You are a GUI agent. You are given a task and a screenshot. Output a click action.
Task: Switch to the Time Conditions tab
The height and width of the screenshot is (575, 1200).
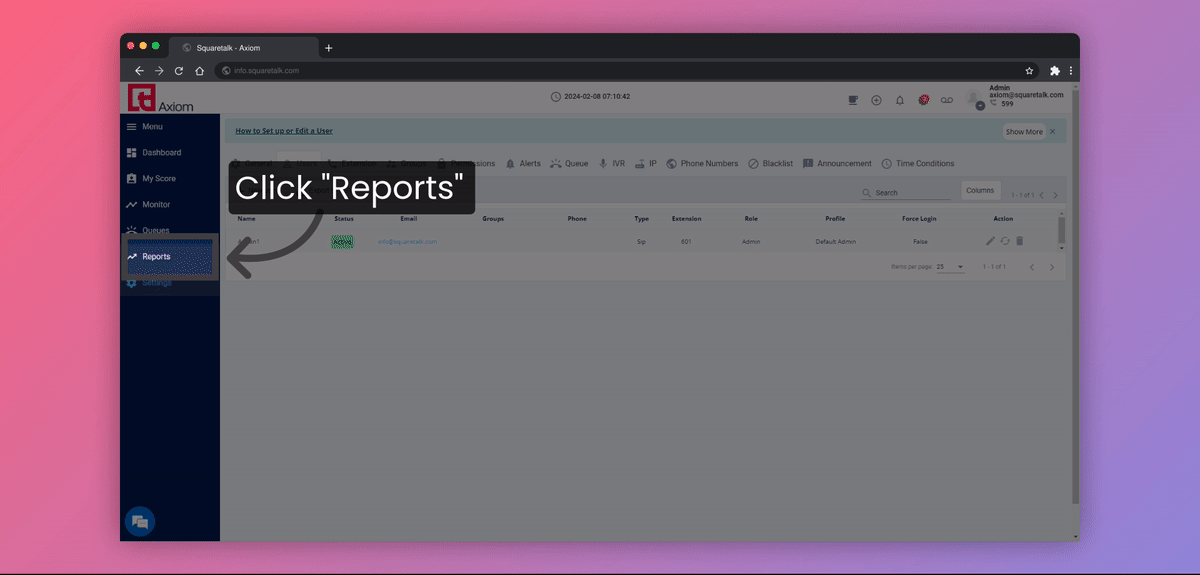(917, 164)
